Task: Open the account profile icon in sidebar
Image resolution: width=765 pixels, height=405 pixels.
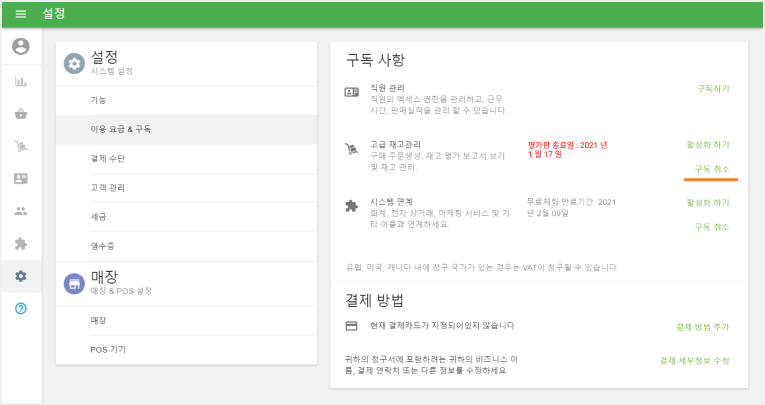Action: pos(21,46)
